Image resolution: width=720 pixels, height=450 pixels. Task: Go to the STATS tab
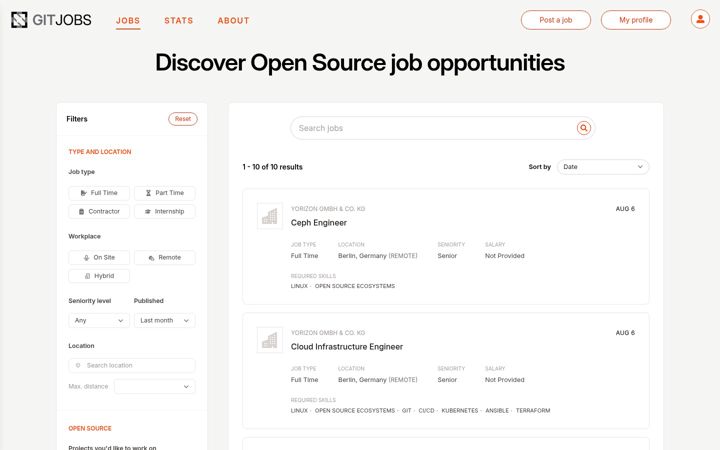tap(179, 21)
